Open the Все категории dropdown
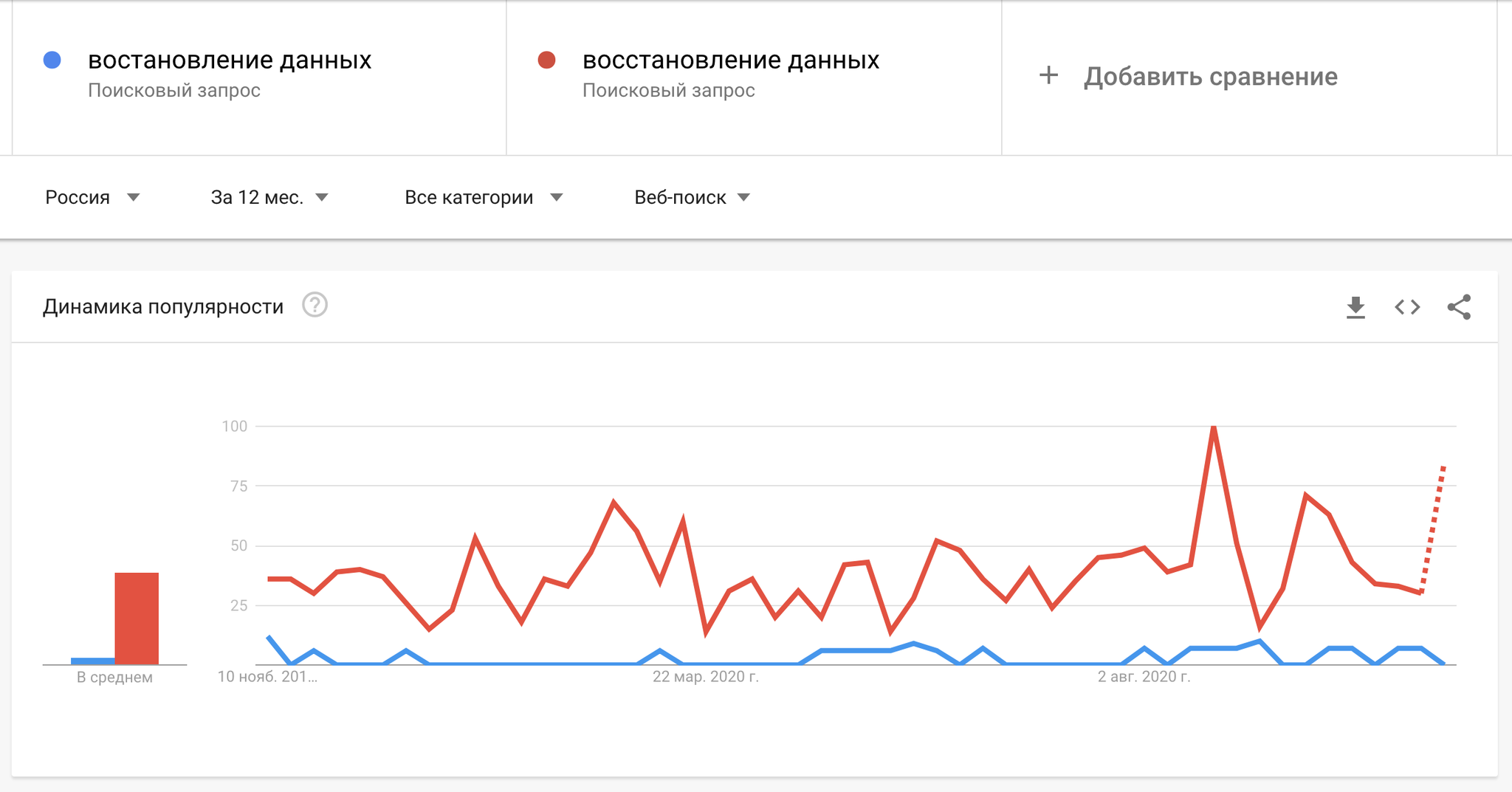 coord(484,197)
